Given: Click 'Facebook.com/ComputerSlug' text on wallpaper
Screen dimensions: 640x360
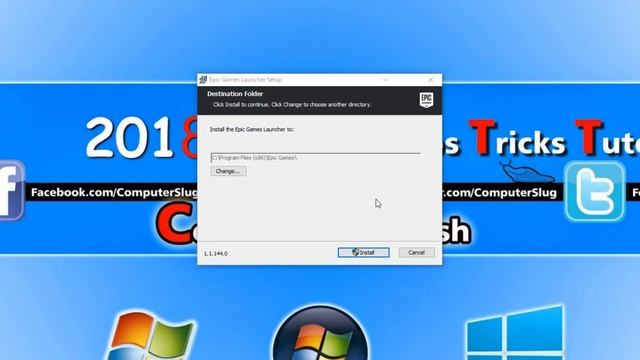Looking at the screenshot, I should point(114,192).
